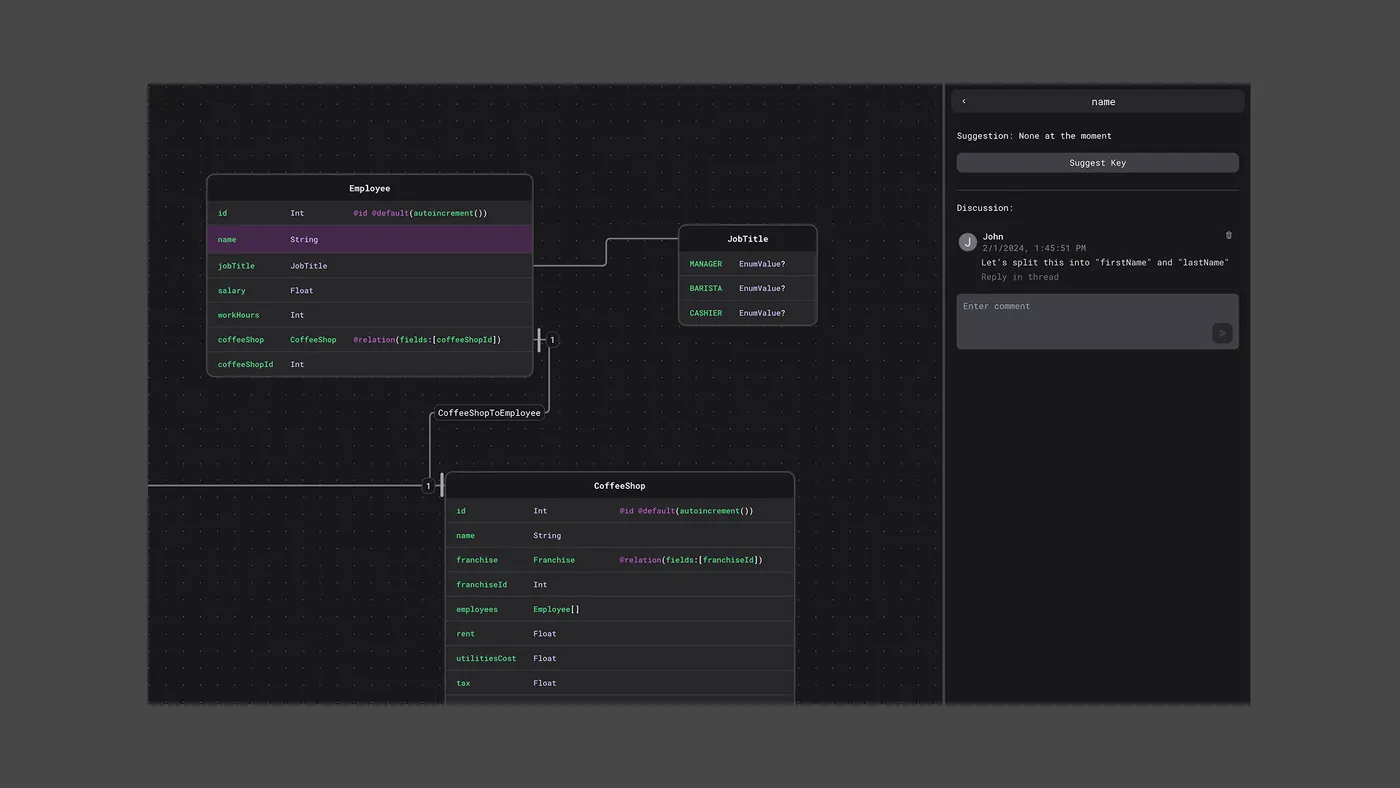Select the coffeeShopId Int field
Screen dimensions: 1400x788
coord(370,364)
